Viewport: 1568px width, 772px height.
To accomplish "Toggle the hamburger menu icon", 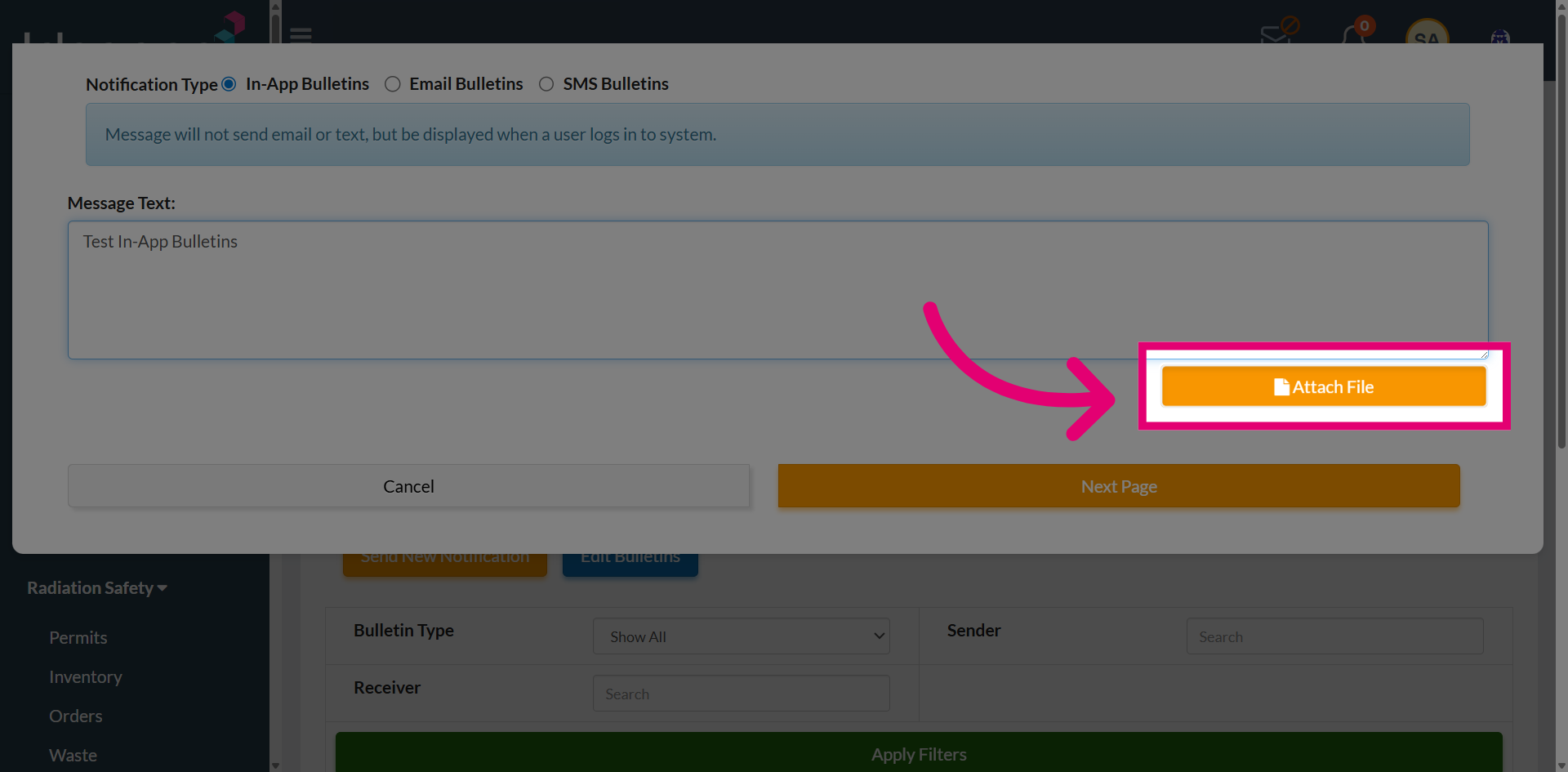I will coord(301,34).
